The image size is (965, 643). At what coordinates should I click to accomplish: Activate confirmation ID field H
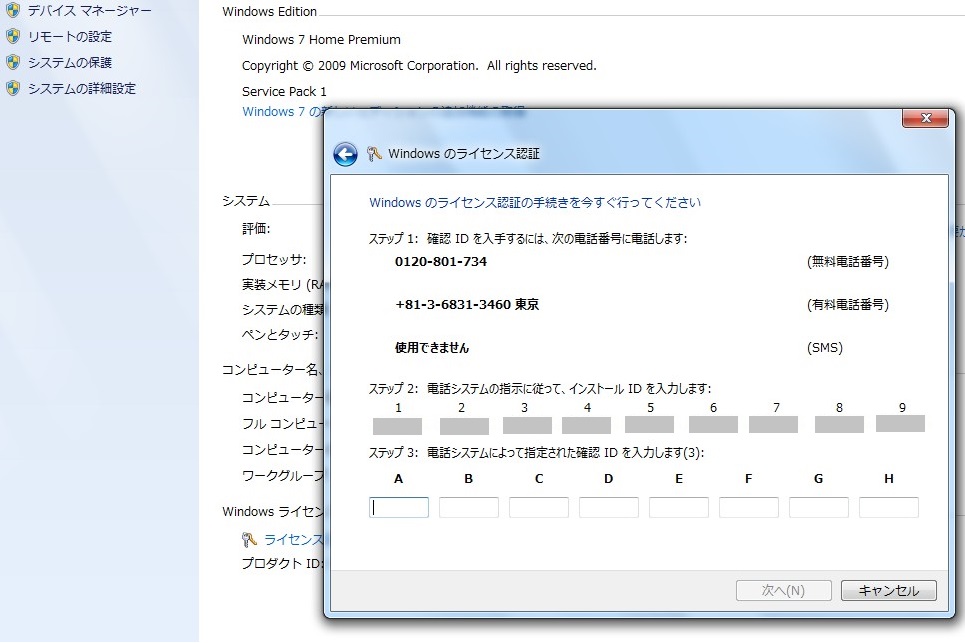[889, 507]
